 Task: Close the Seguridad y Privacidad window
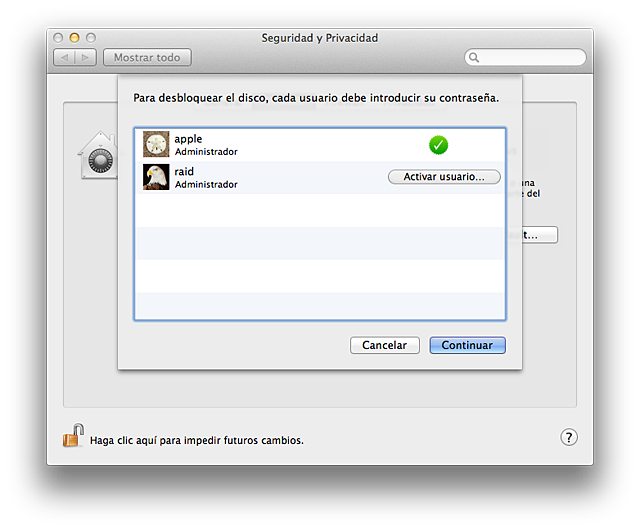(58, 37)
